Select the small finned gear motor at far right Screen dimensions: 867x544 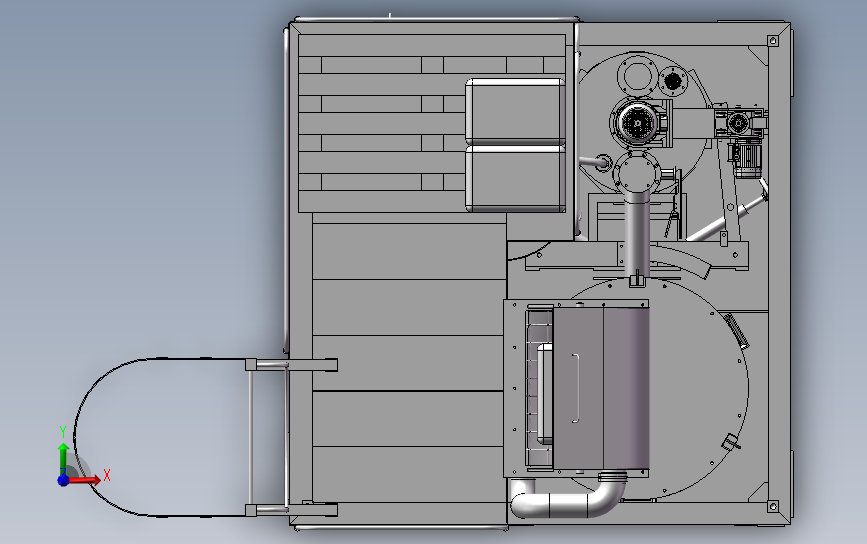pyautogui.click(x=747, y=159)
